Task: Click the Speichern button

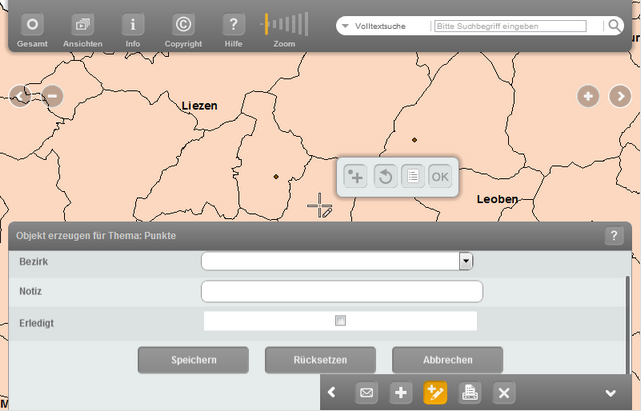Action: [x=193, y=360]
